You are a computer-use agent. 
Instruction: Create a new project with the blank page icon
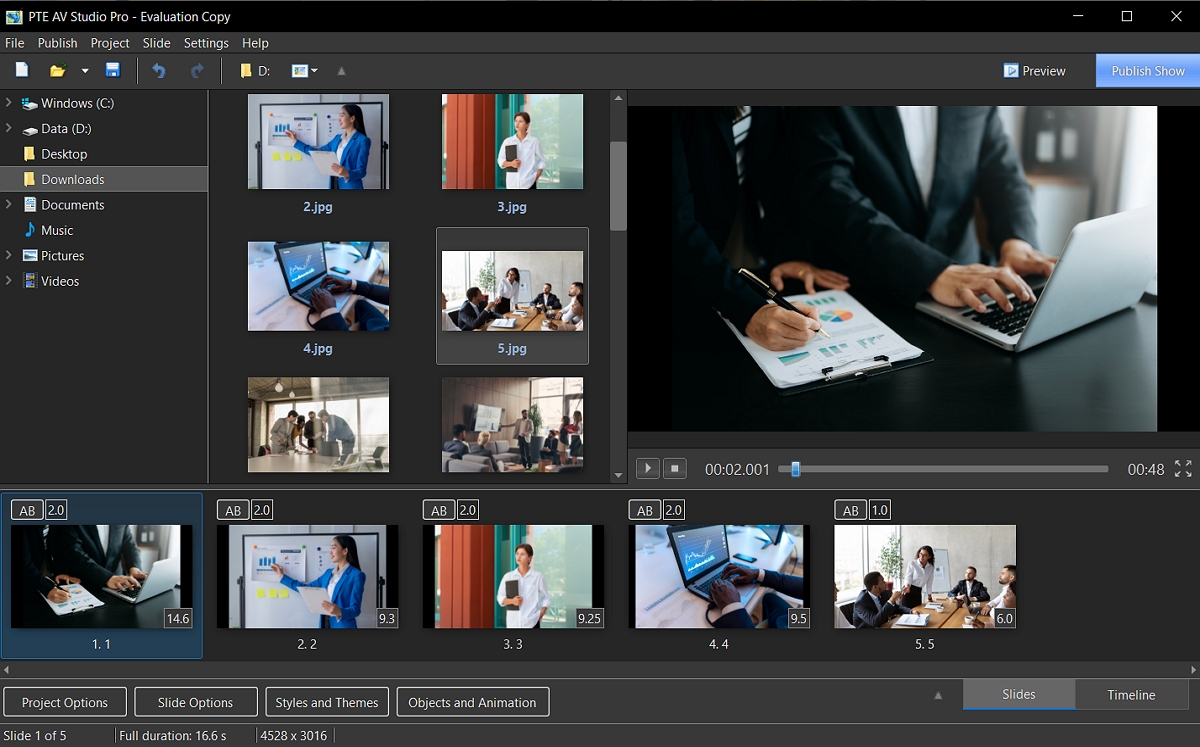tap(21, 70)
